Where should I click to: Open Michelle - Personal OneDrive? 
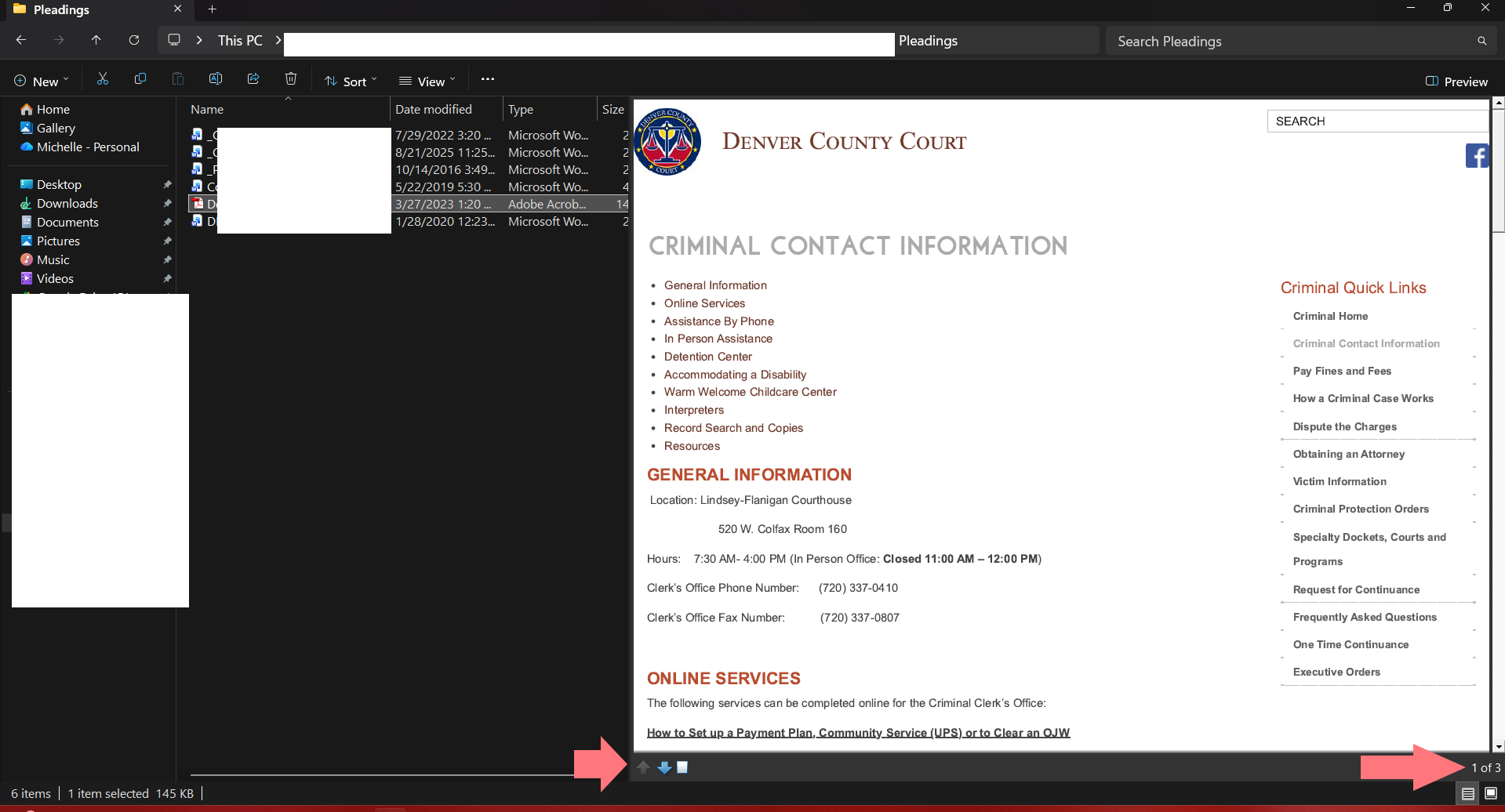(80, 147)
